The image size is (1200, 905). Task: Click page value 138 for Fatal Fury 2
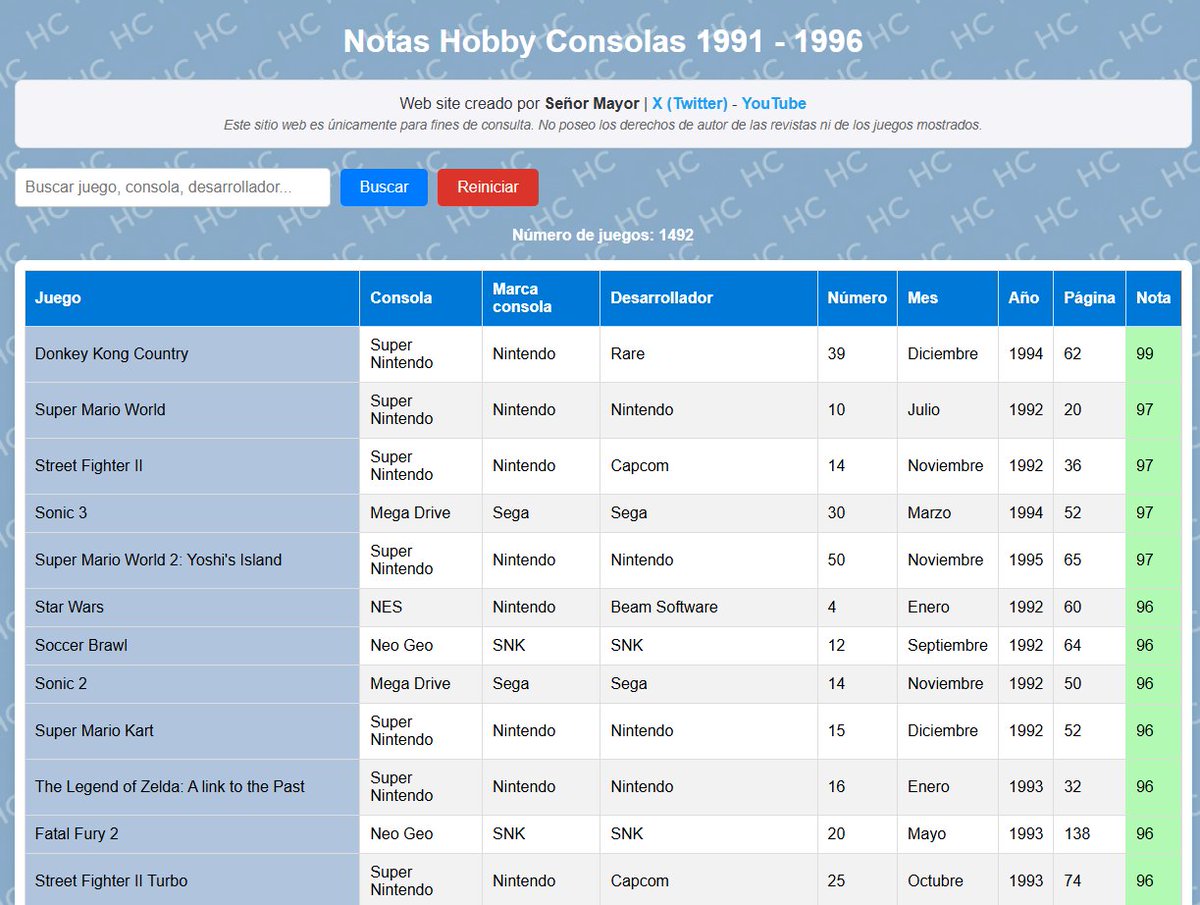coord(1089,834)
